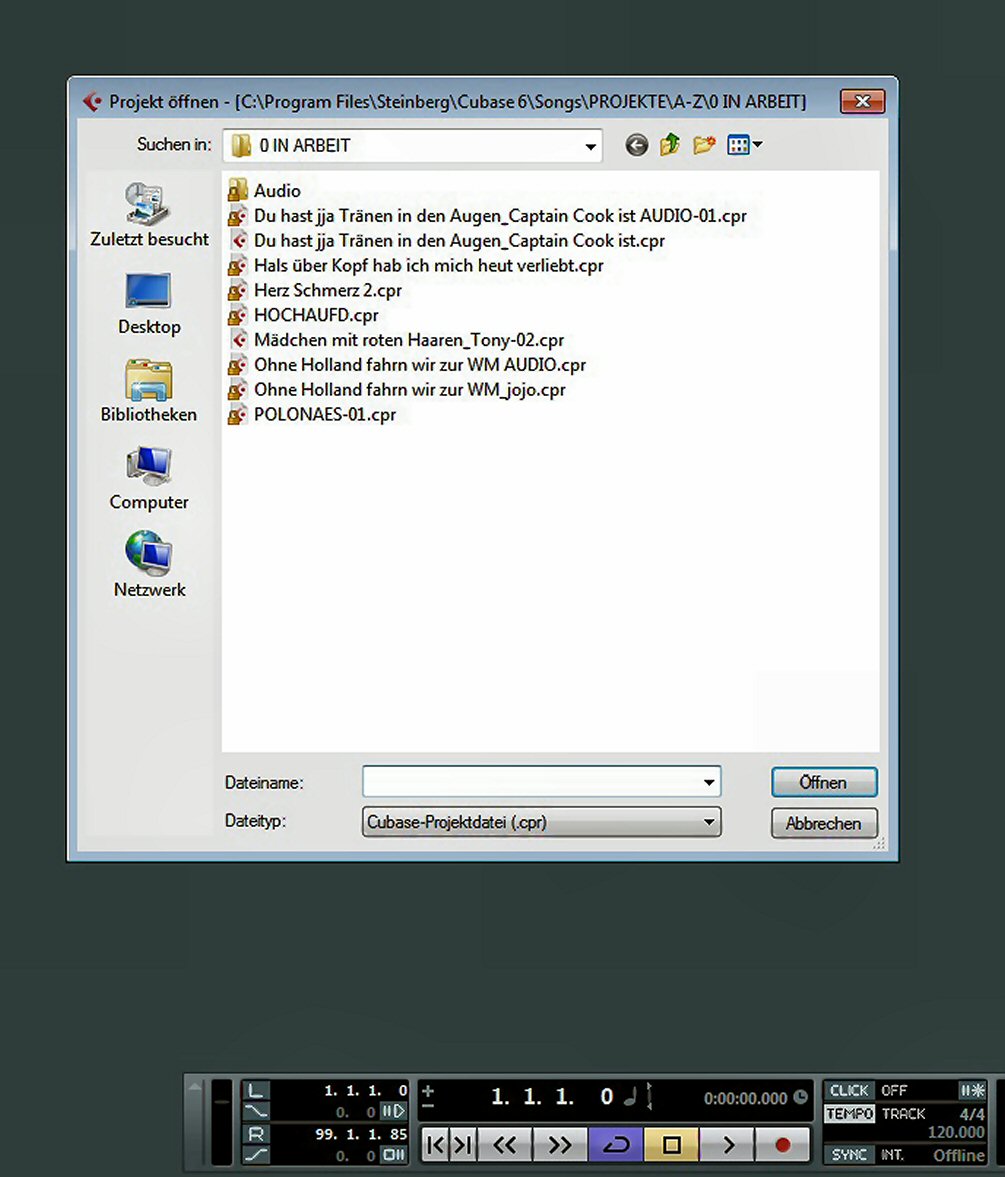Open Bibliotheken from the places bar
This screenshot has width=1005, height=1177.
point(149,390)
